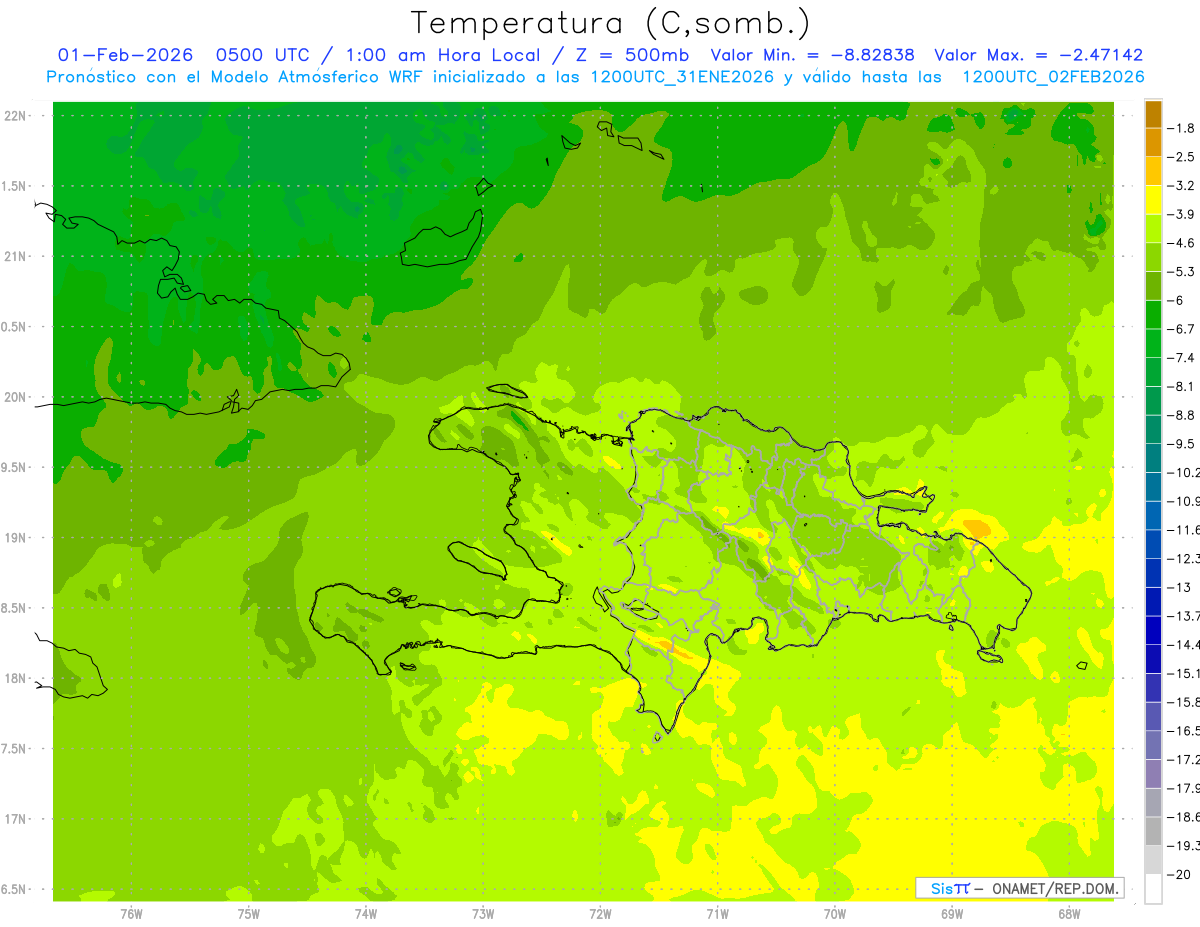Click the '-17.9' colorbar value
The width and height of the screenshot is (1200, 927).
tap(1184, 788)
